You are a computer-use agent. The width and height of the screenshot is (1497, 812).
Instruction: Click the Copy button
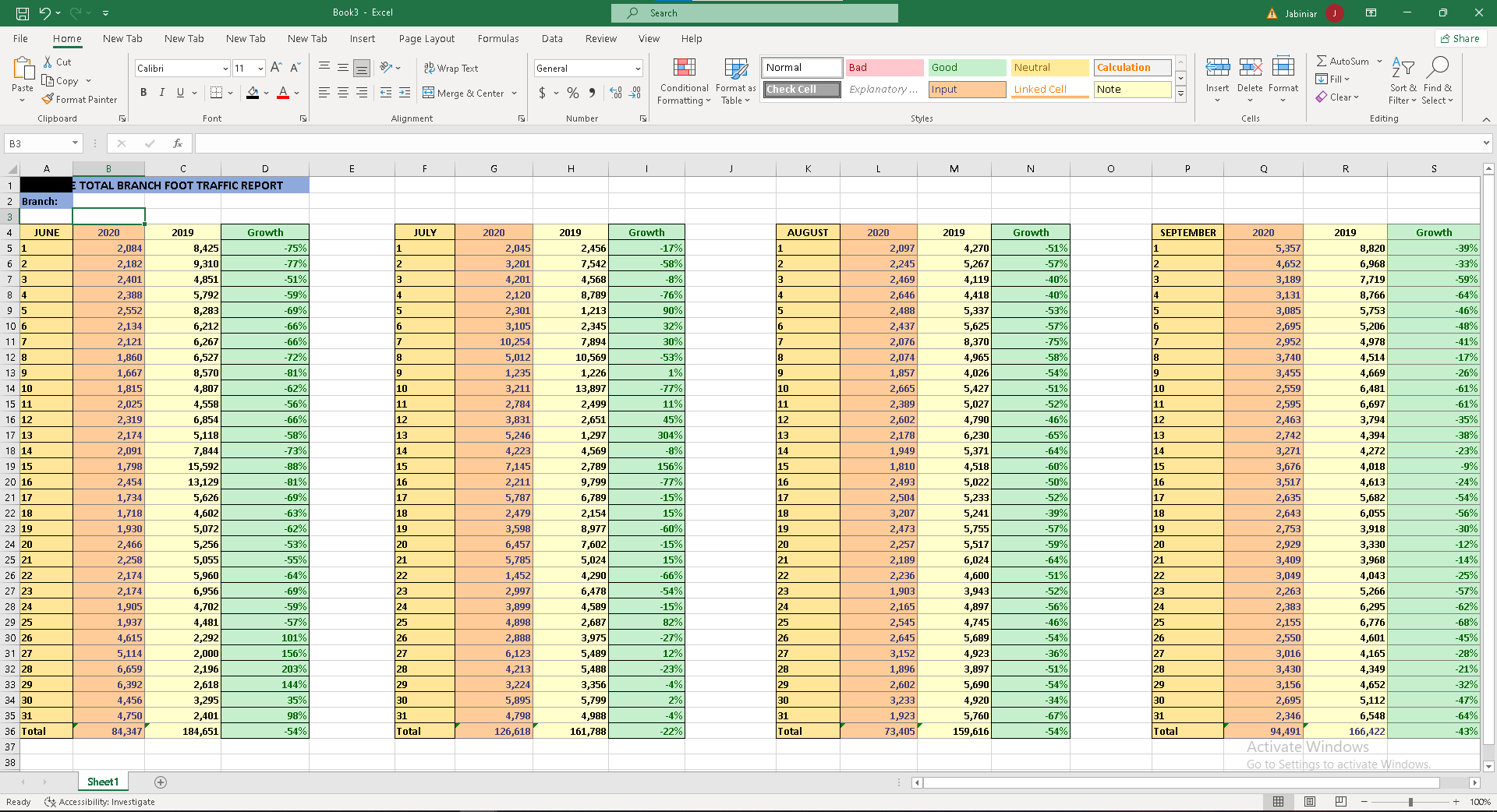(61, 80)
